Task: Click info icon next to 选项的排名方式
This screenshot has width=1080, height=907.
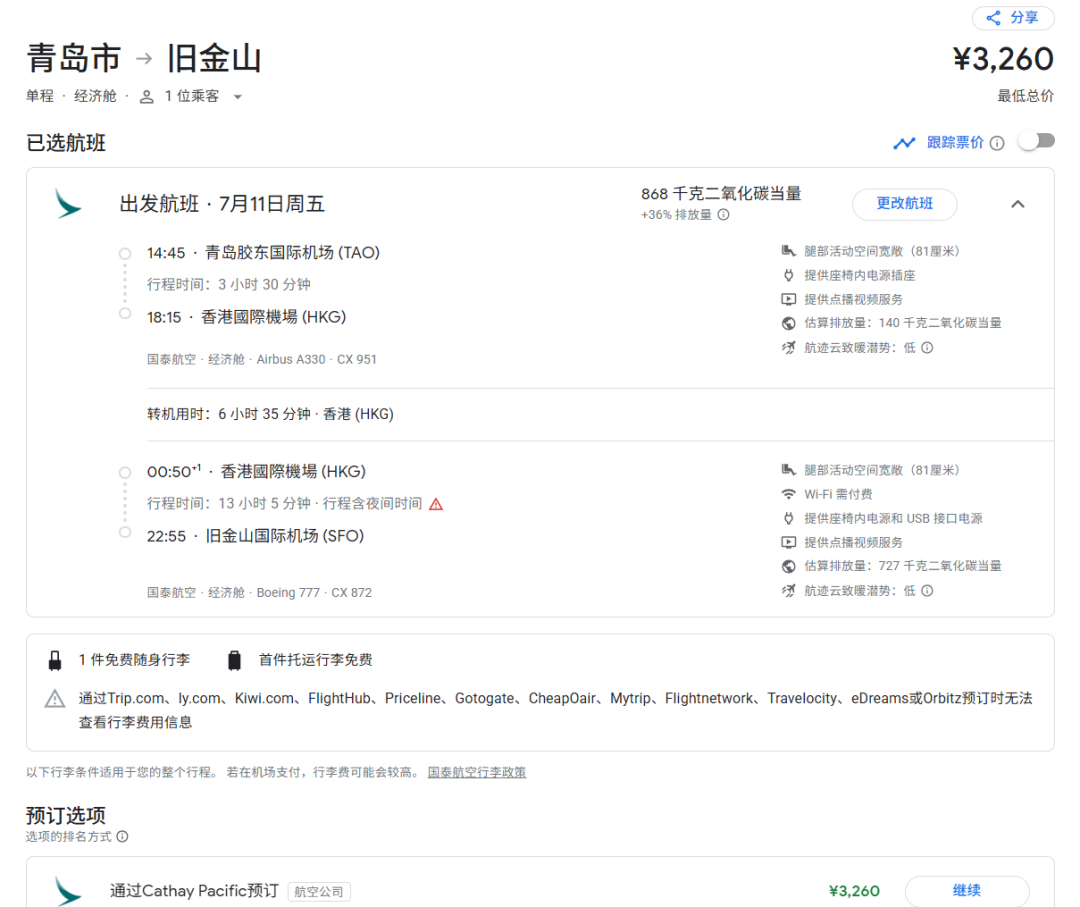Action: [x=122, y=837]
